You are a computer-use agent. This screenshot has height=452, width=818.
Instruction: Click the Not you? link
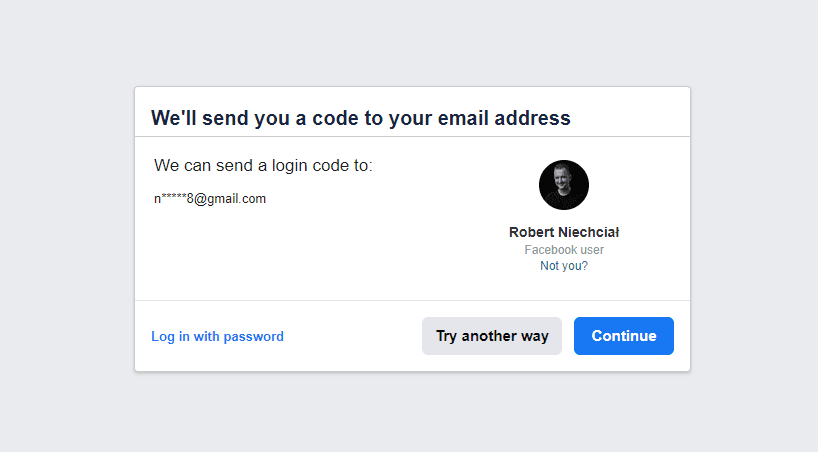[564, 266]
